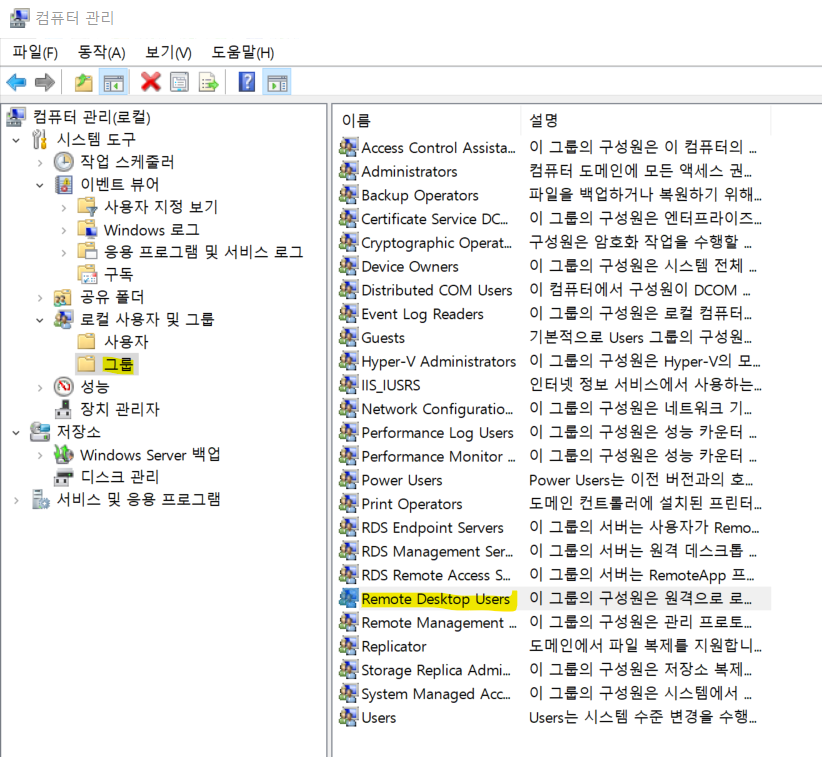This screenshot has height=757, width=822.
Task: Click the Back arrow toolbar icon
Action: (x=16, y=82)
